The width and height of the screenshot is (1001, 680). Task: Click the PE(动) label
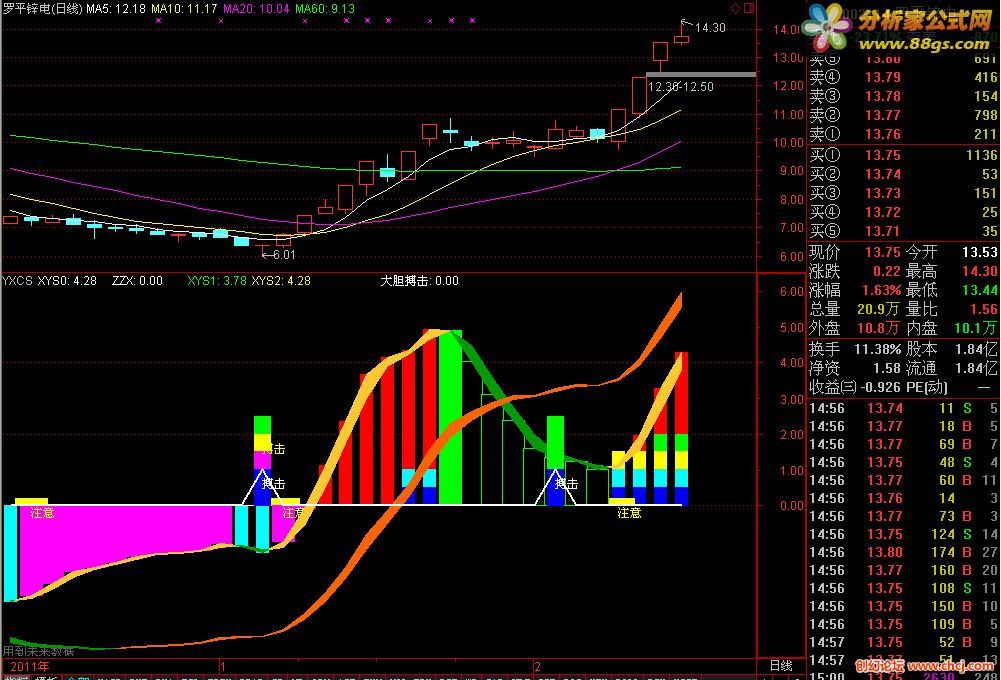click(927, 388)
